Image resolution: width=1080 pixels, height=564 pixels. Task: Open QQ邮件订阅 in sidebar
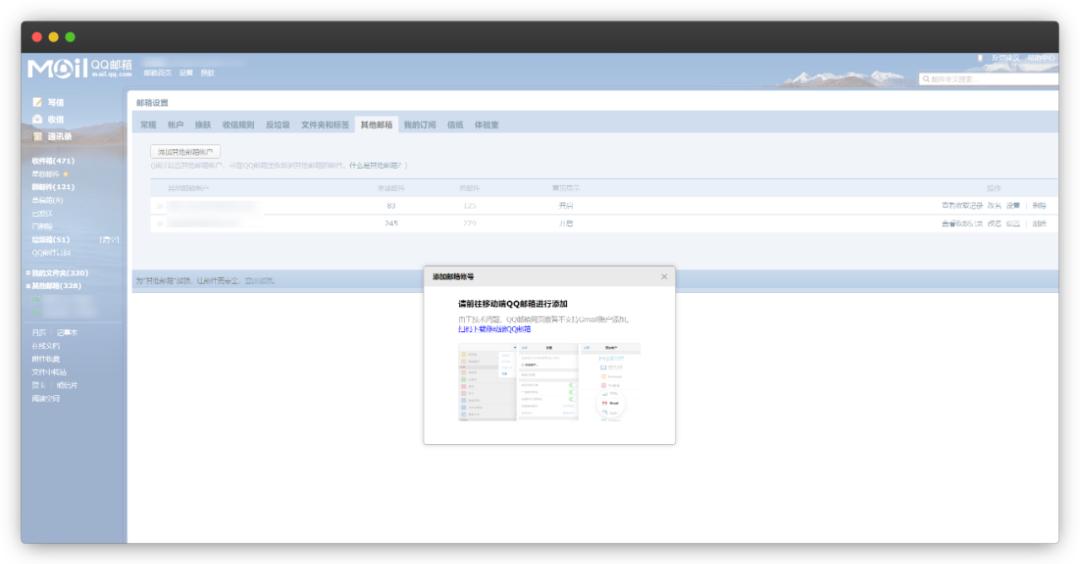[x=51, y=253]
